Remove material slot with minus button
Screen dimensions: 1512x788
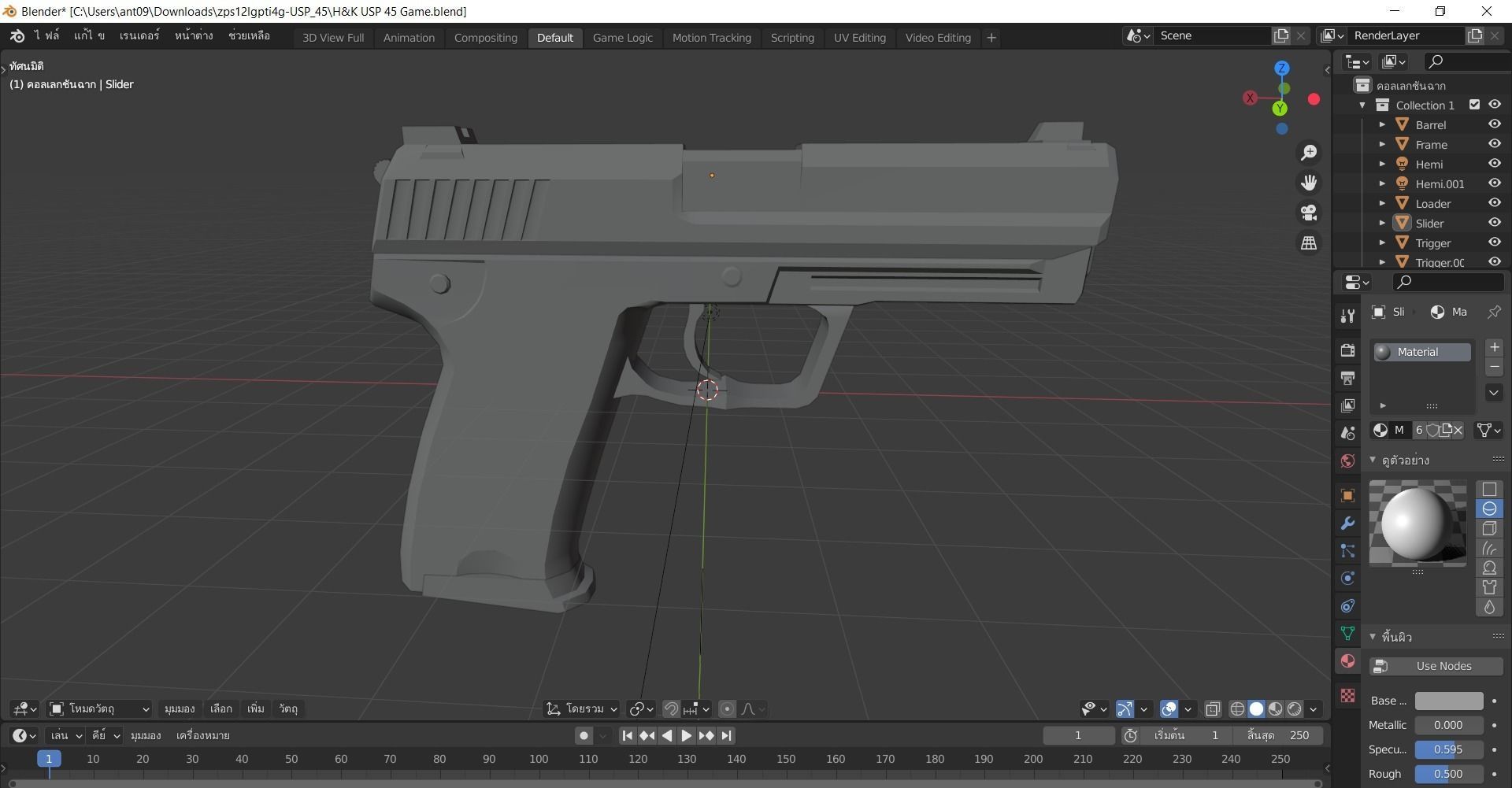point(1493,367)
